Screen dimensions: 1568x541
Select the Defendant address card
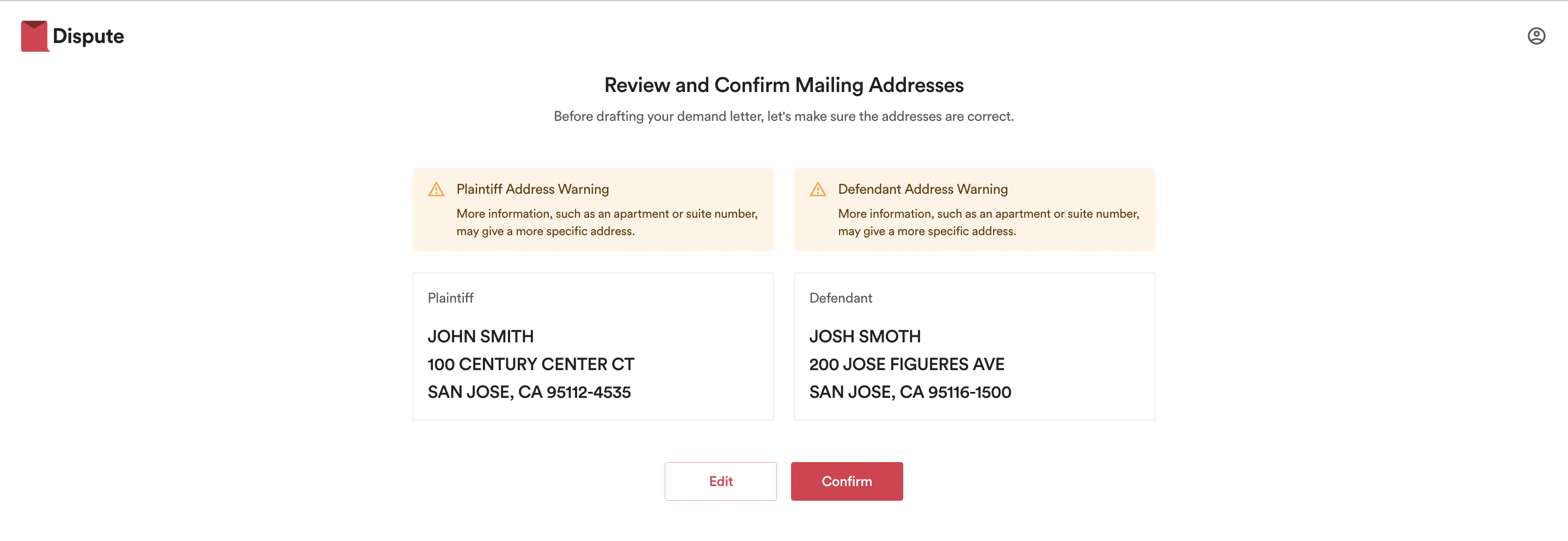[x=974, y=346]
